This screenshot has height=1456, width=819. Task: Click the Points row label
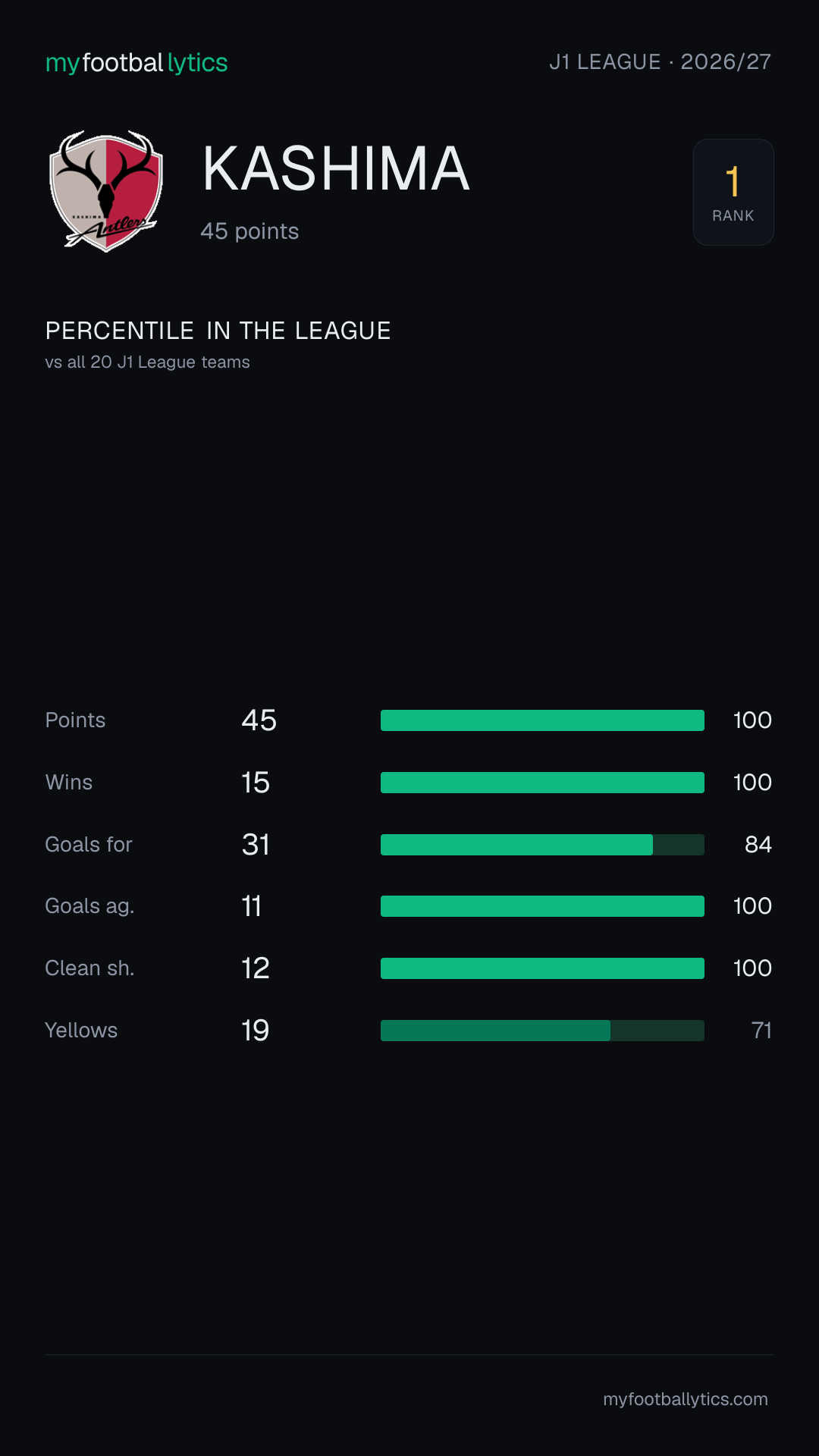[x=75, y=720]
